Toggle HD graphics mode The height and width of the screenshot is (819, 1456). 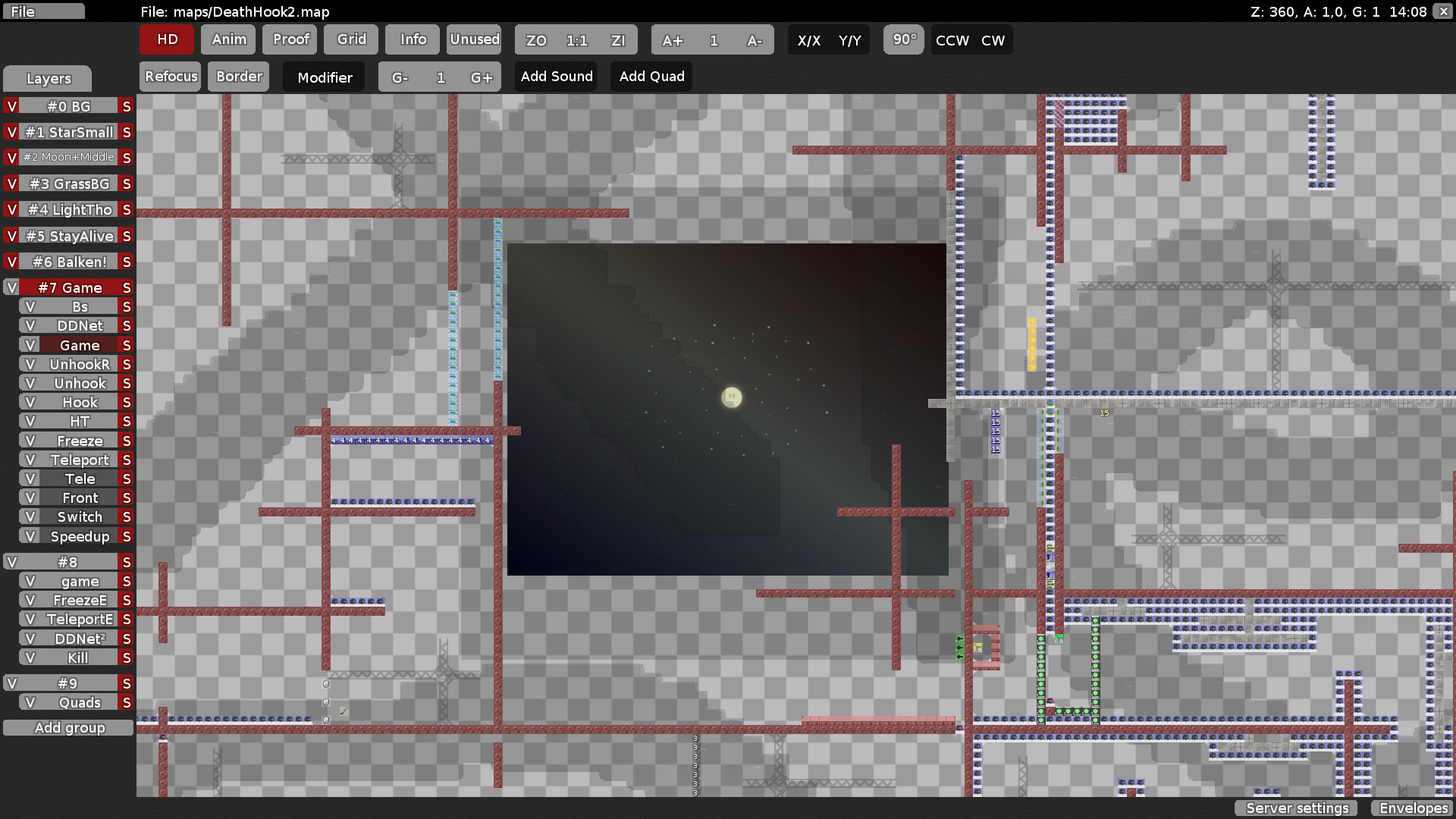166,39
